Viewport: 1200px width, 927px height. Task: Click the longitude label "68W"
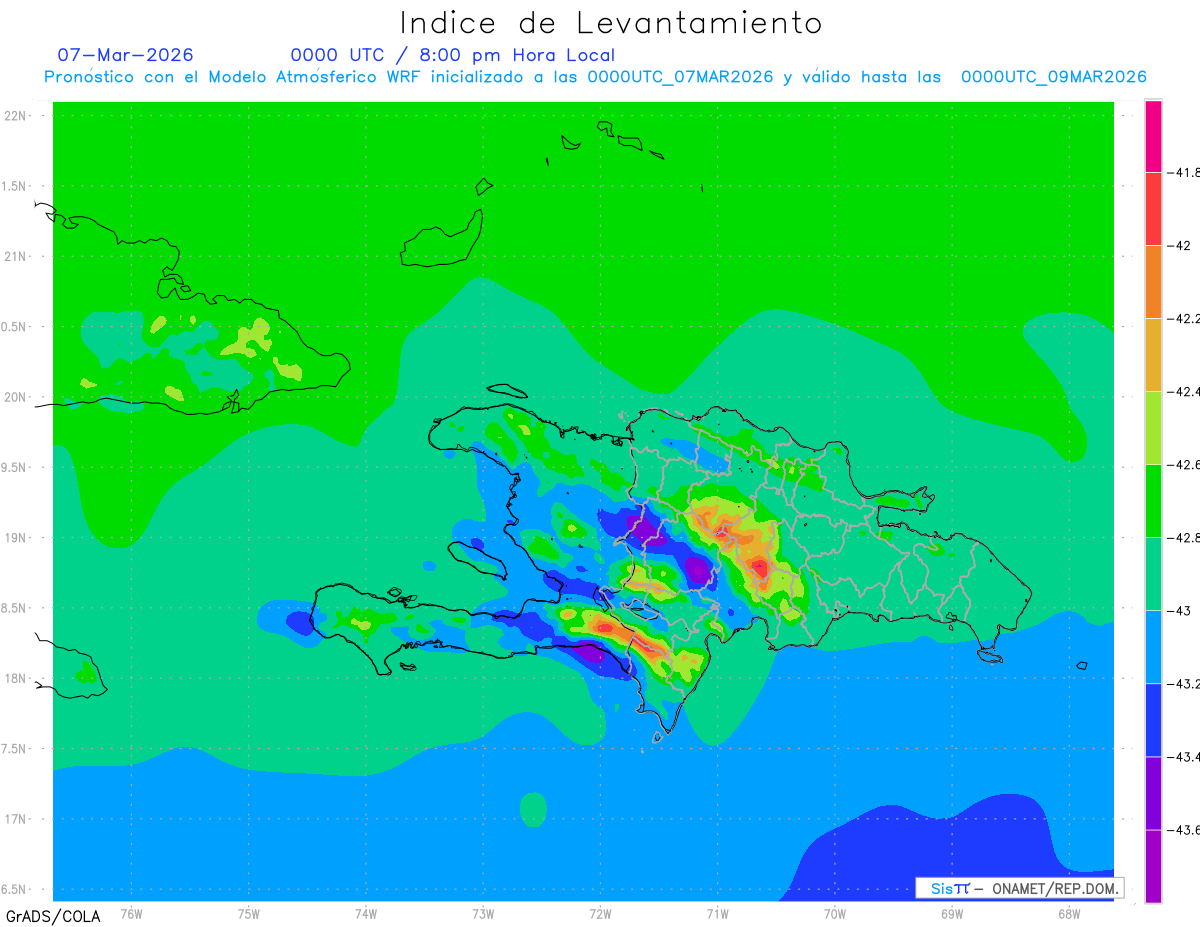1069,914
